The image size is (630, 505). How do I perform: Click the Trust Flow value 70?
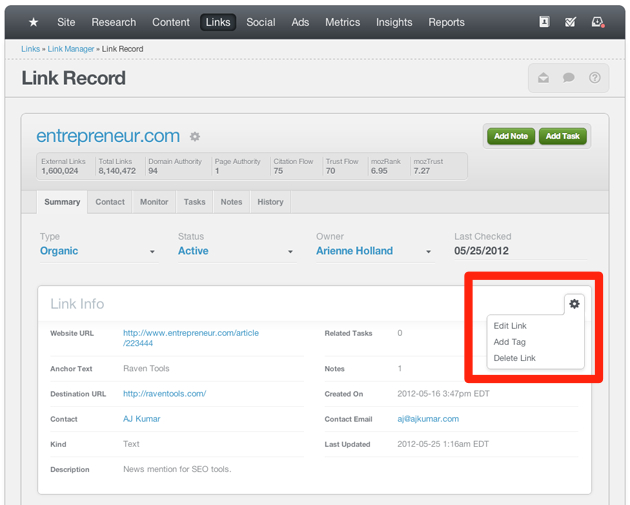[x=330, y=171]
